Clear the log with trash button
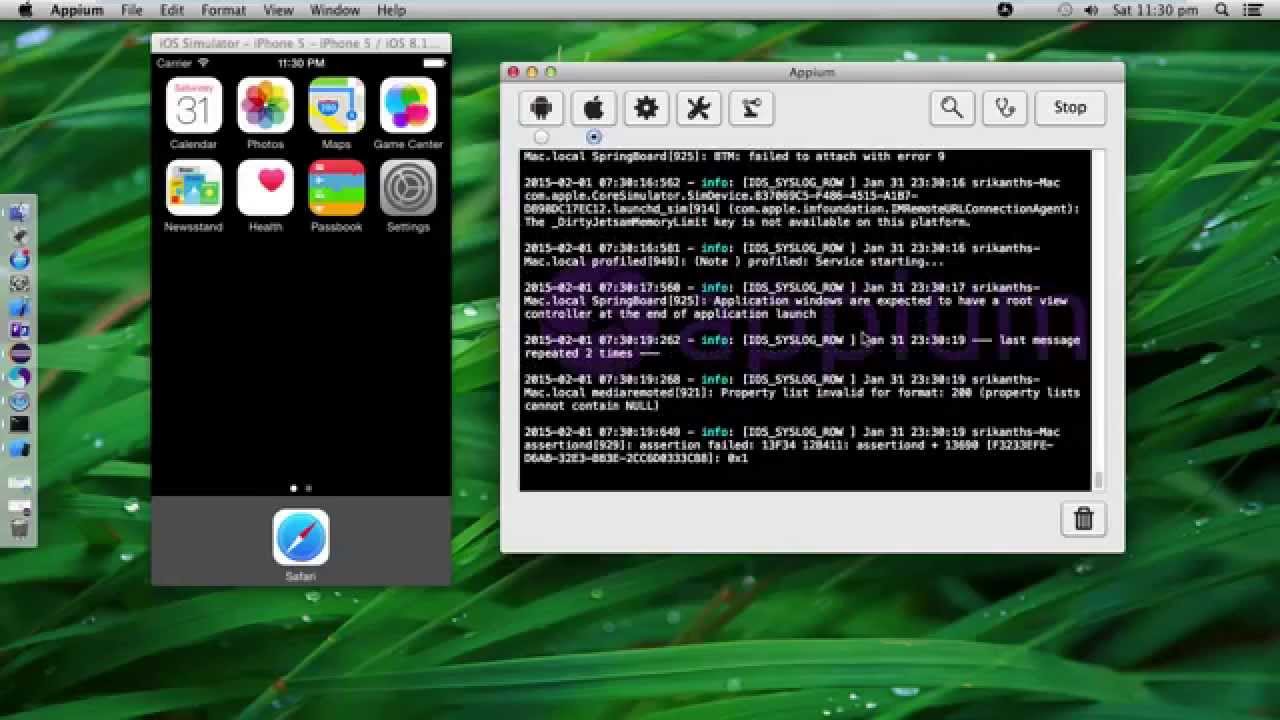 [1084, 519]
